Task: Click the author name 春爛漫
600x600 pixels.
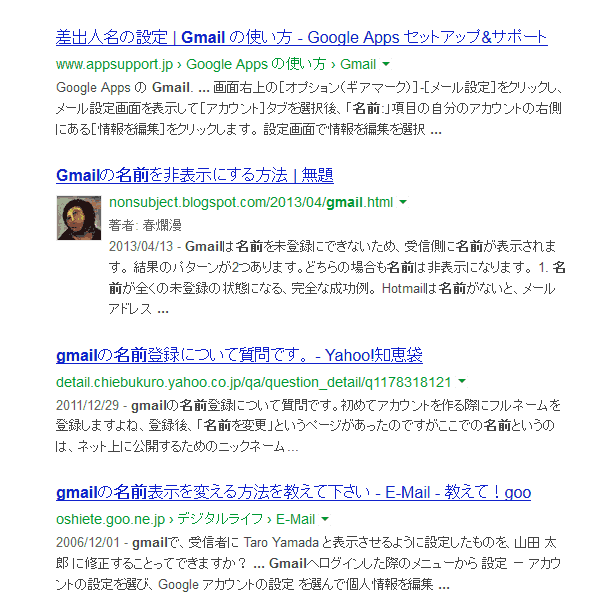Action: click(x=162, y=225)
